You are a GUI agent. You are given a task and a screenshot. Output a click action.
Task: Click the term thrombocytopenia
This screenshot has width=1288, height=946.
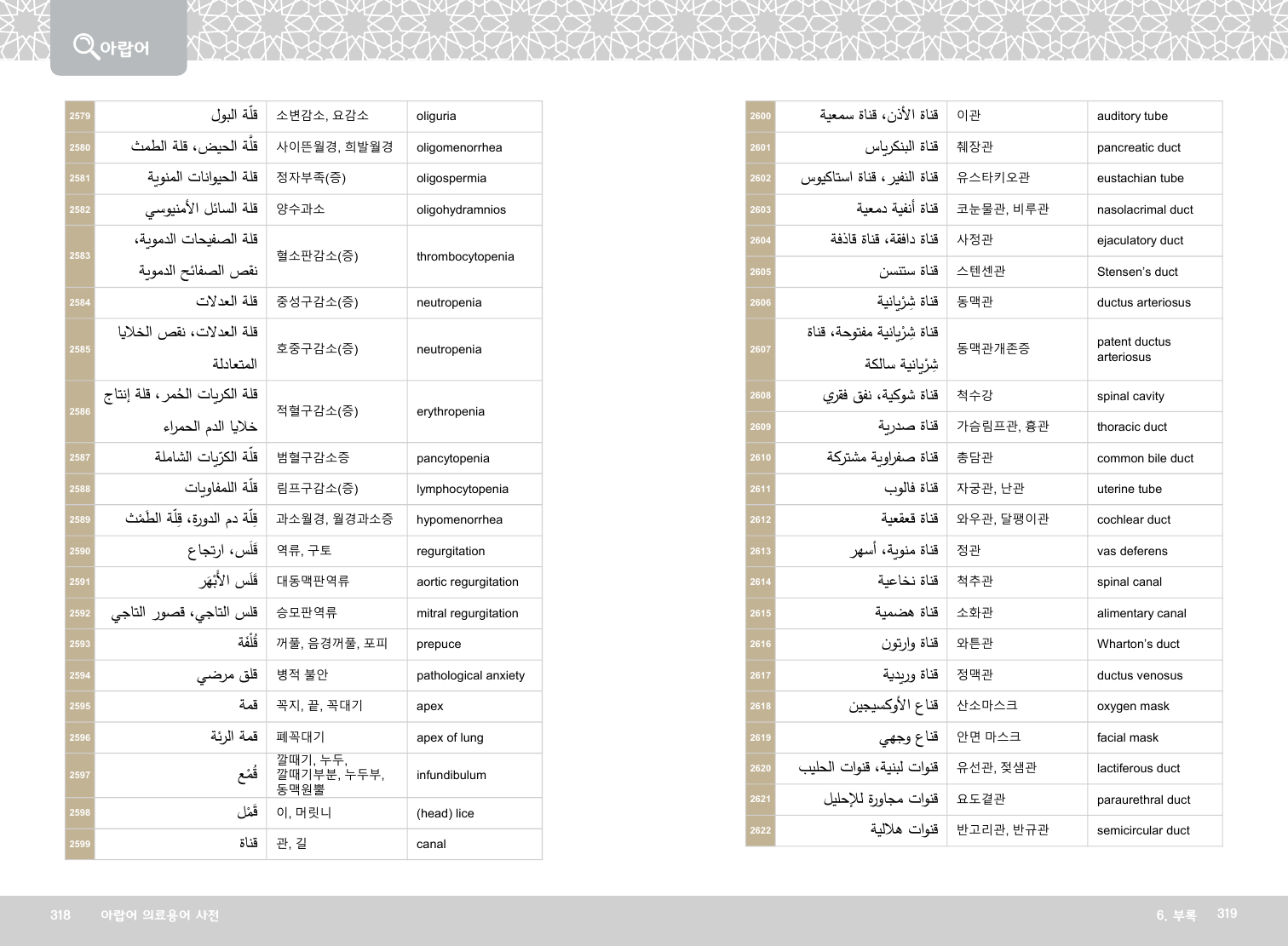[x=465, y=256]
